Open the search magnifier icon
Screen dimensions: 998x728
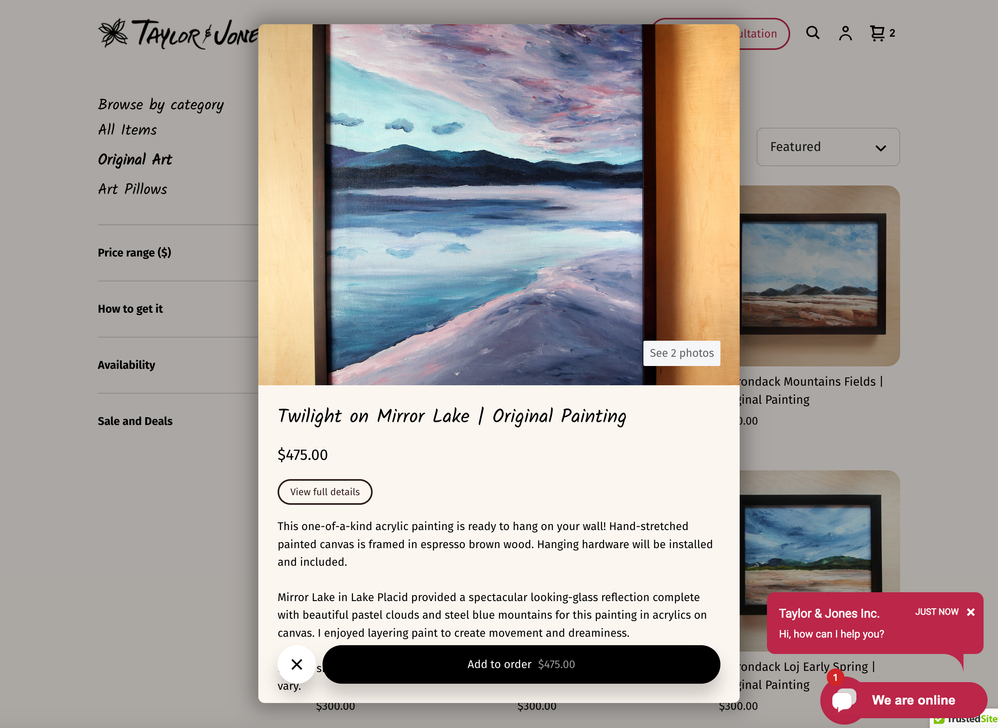(x=812, y=33)
